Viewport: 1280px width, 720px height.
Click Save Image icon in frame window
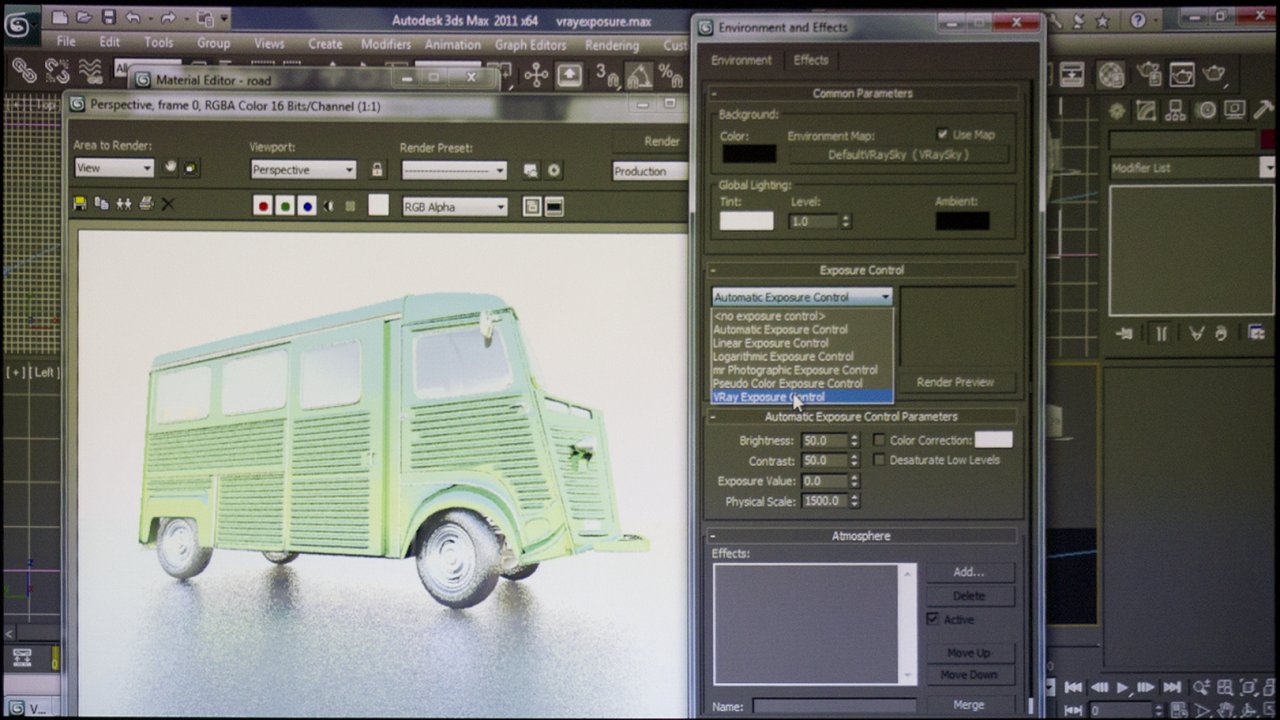pyautogui.click(x=80, y=204)
